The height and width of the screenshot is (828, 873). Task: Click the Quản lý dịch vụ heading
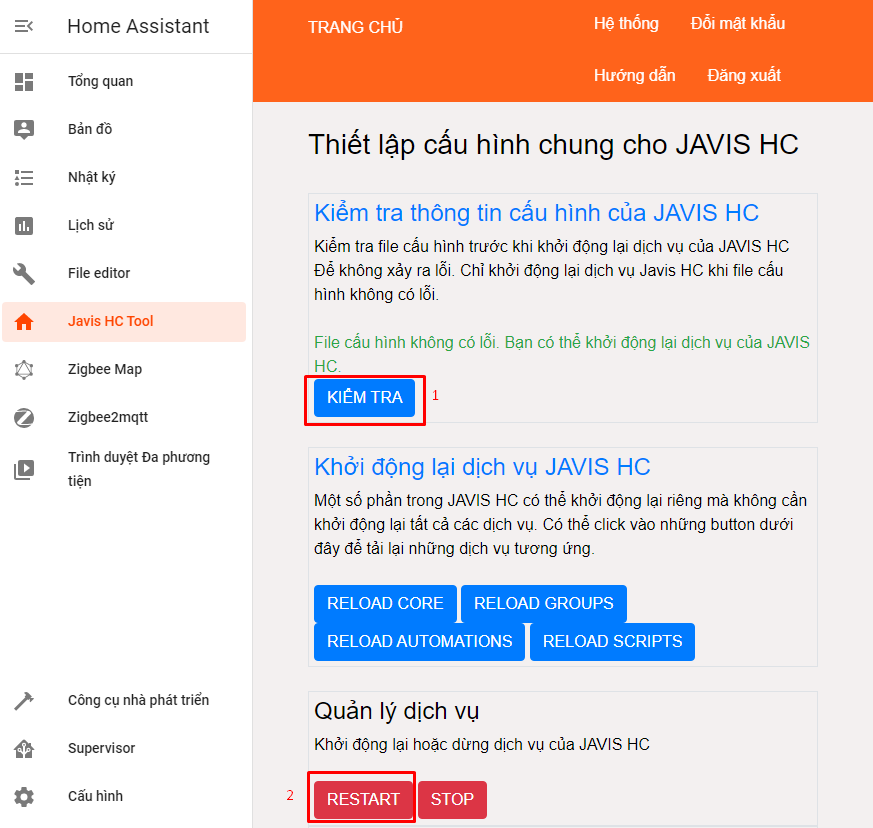(x=396, y=712)
